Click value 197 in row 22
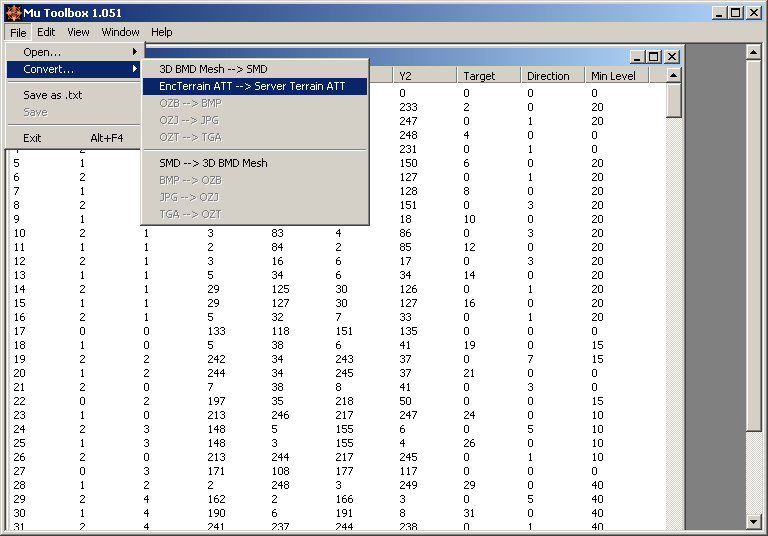 (x=216, y=401)
